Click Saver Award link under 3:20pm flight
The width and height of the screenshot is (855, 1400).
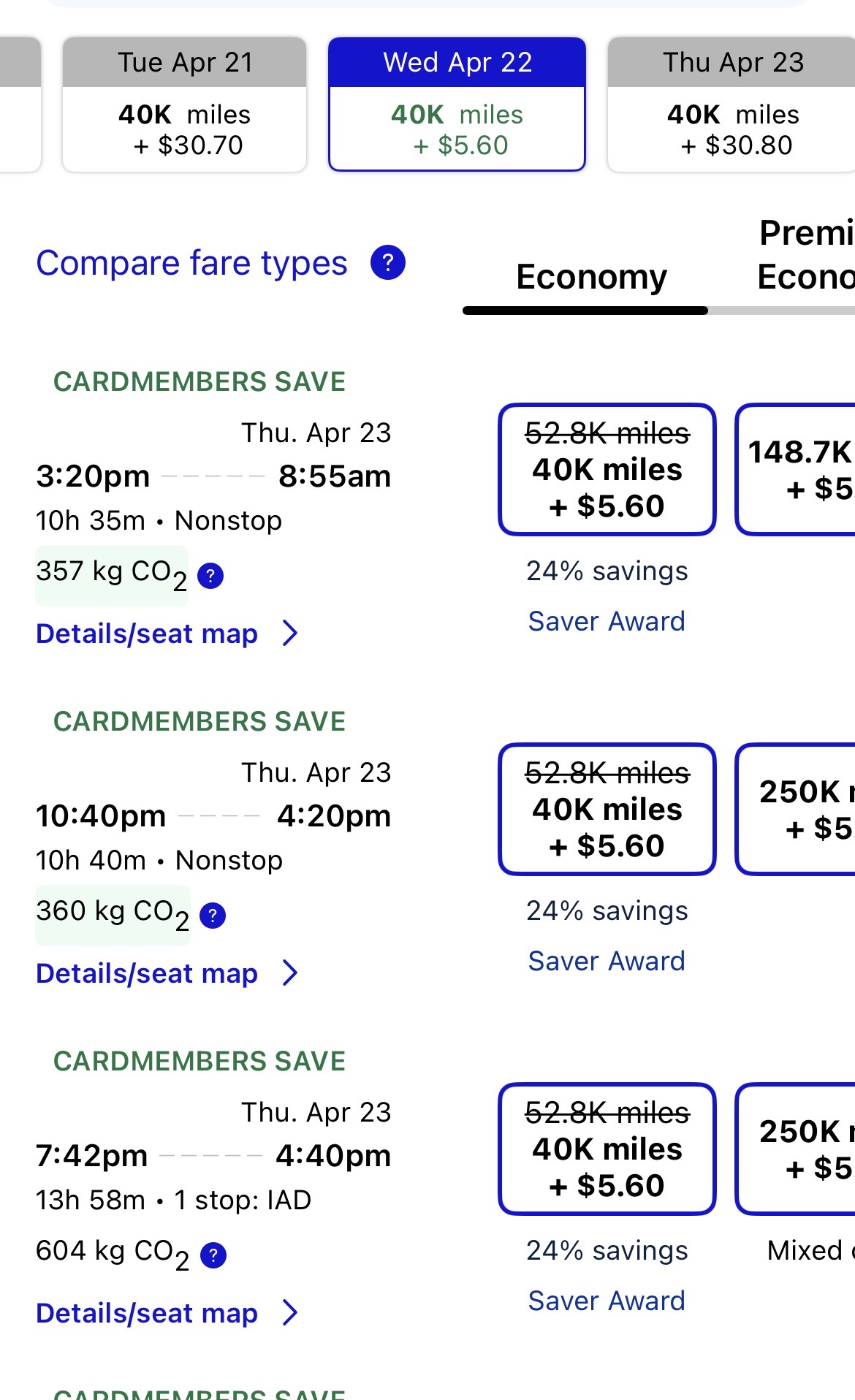click(607, 622)
